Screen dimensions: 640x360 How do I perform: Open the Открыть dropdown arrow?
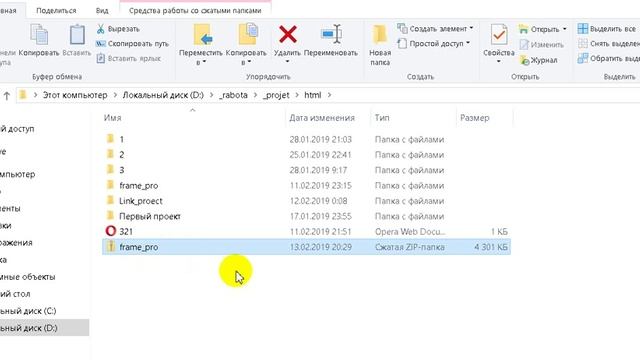(564, 29)
